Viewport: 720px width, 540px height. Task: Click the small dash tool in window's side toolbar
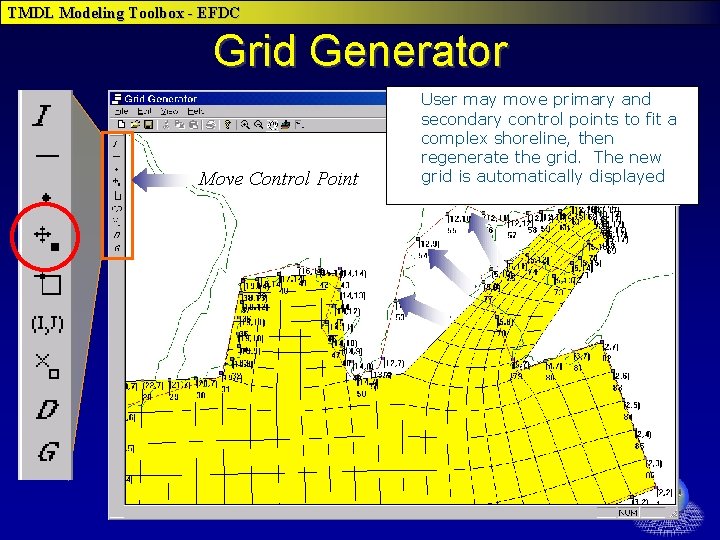click(x=116, y=157)
